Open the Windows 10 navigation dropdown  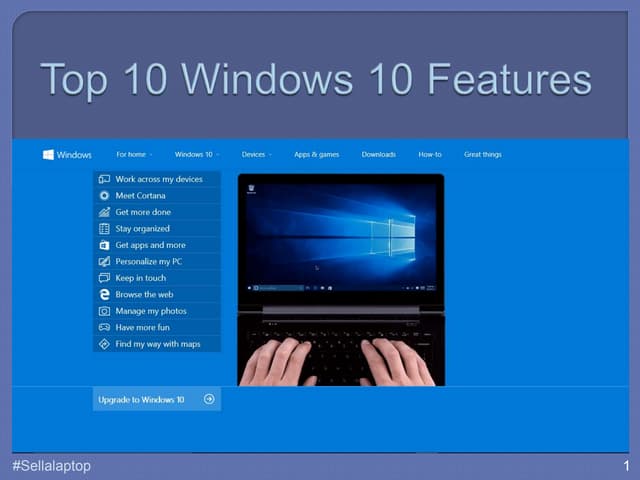(196, 155)
